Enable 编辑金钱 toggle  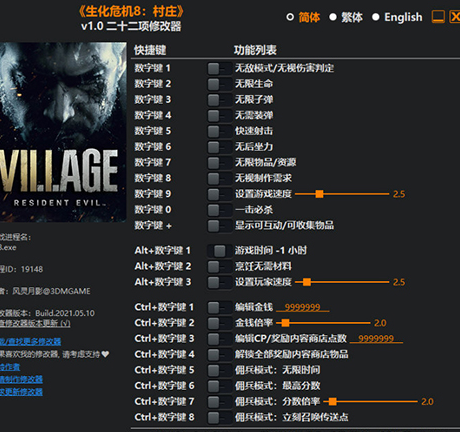point(219,307)
